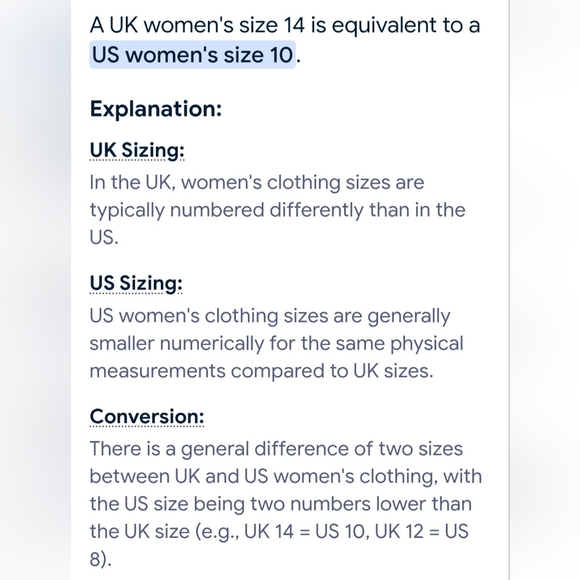Open the "Conversion:" underlined heading

click(146, 417)
